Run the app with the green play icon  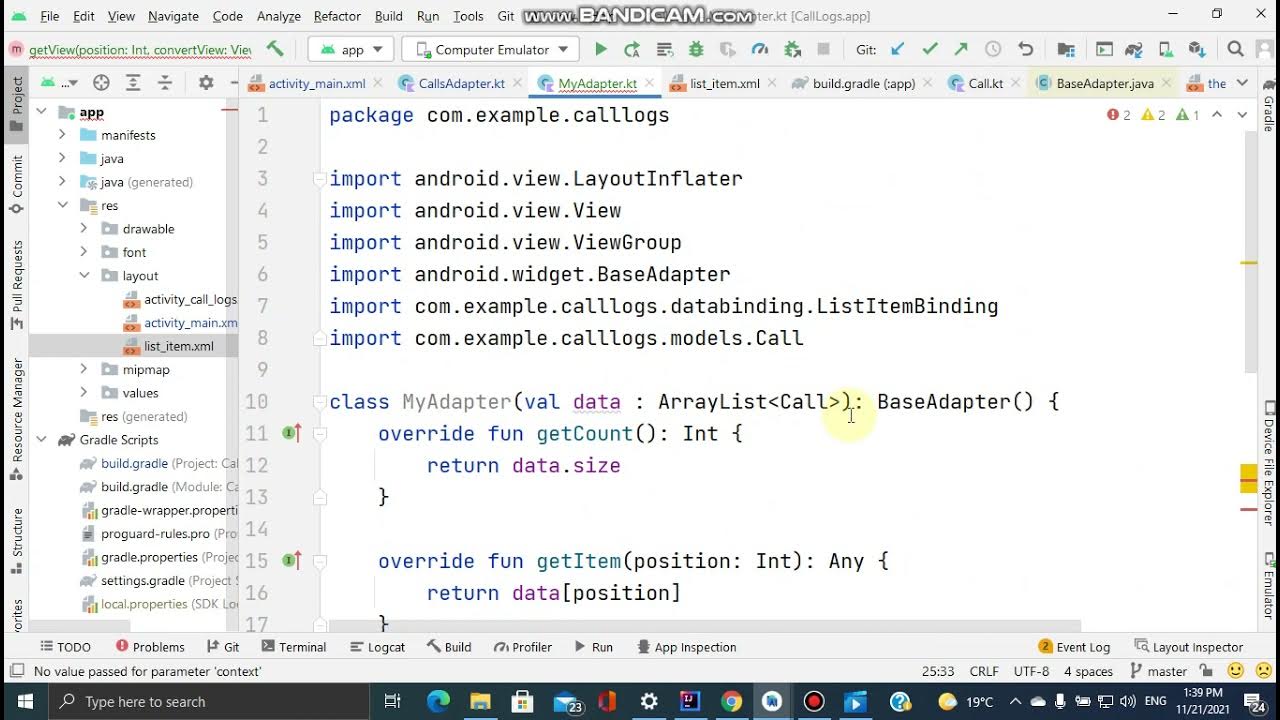click(x=600, y=49)
